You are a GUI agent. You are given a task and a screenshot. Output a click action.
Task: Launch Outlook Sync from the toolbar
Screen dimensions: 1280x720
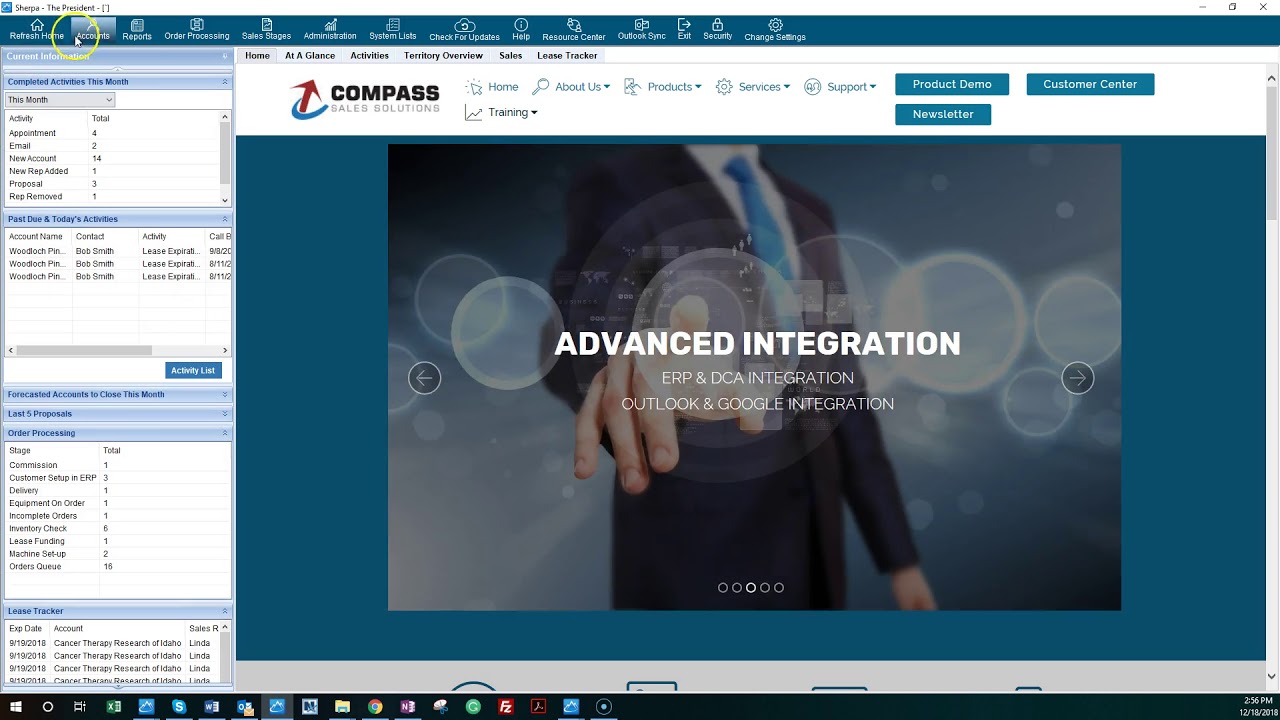[x=642, y=29]
